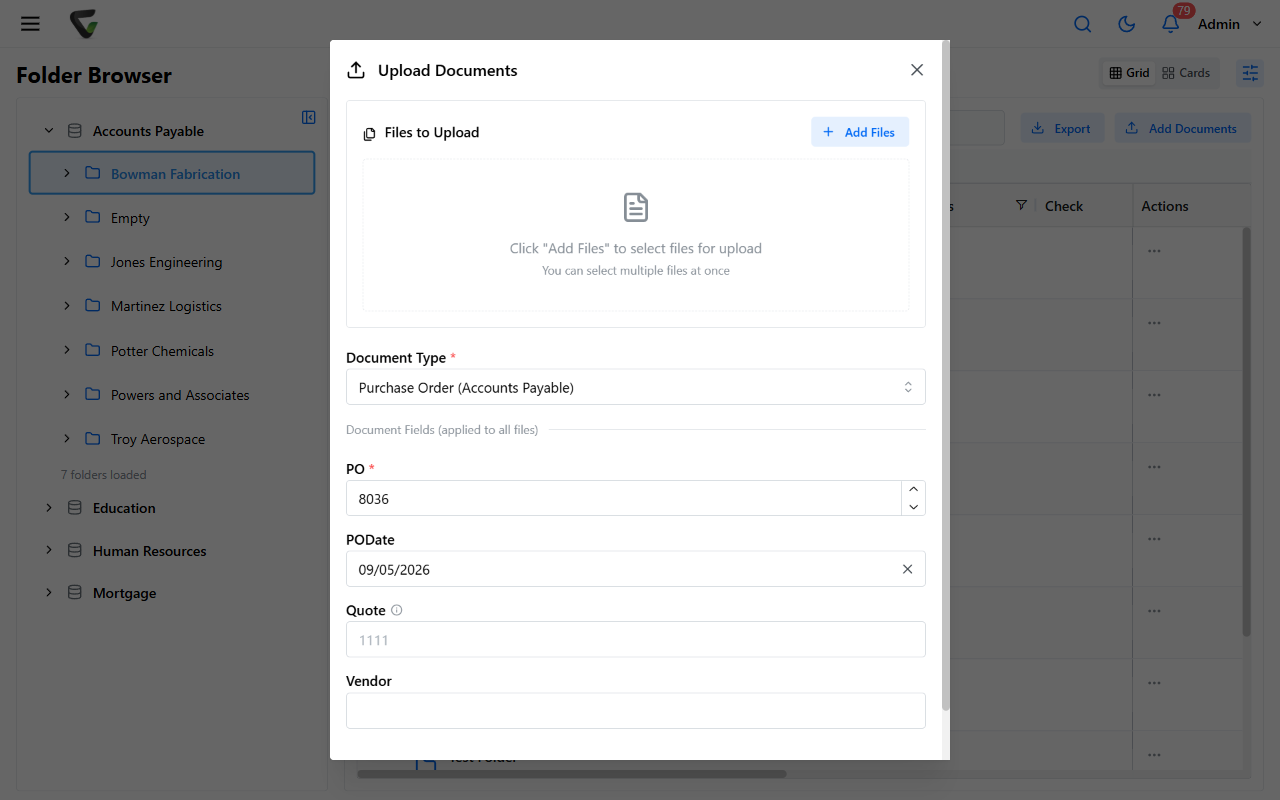Open the hamburger navigation menu
Screen dimensions: 1280x800
pos(30,24)
